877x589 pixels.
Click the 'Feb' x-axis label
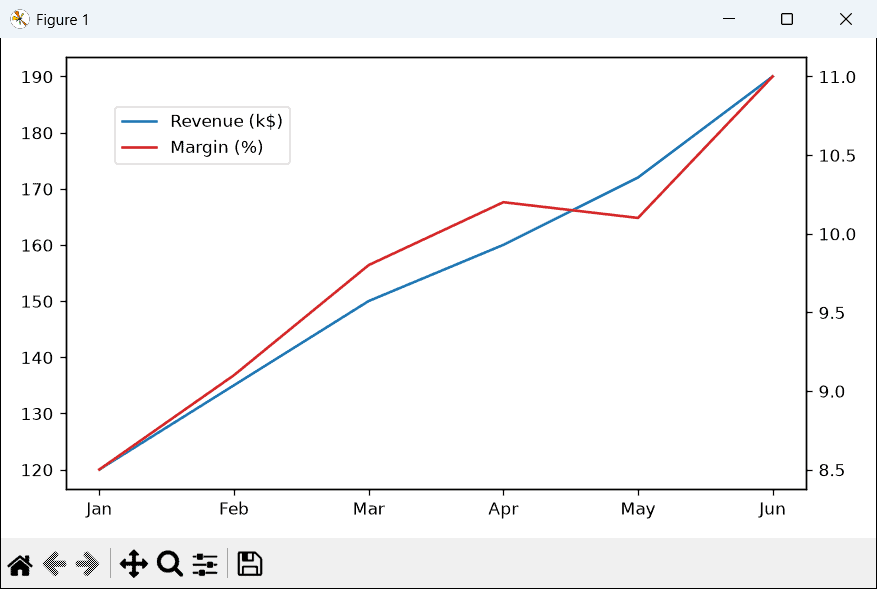[x=234, y=509]
